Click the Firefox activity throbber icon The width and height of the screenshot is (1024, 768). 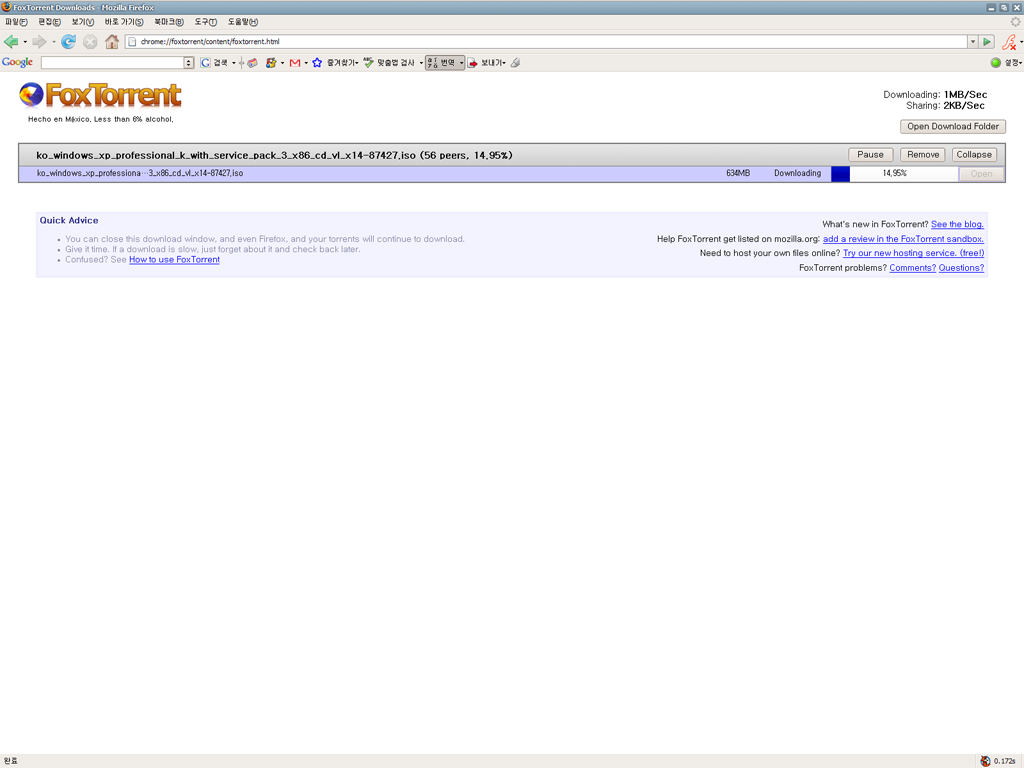pyautogui.click(x=1016, y=22)
